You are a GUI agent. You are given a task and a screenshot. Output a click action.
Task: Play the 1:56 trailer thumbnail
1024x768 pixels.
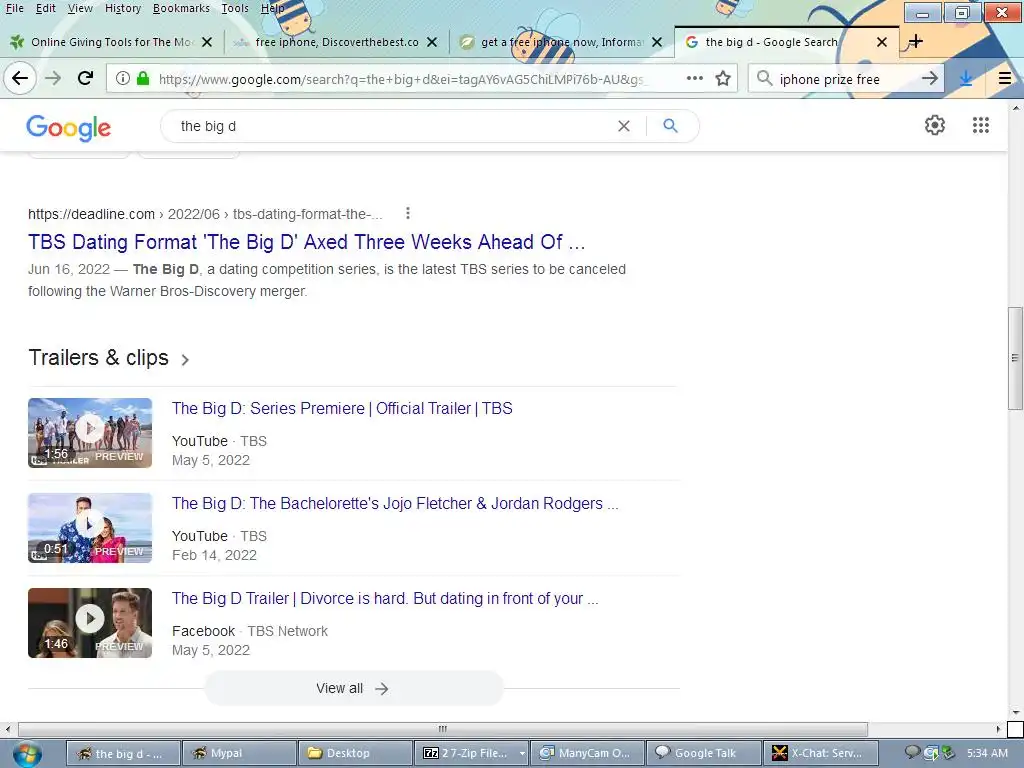pos(90,432)
